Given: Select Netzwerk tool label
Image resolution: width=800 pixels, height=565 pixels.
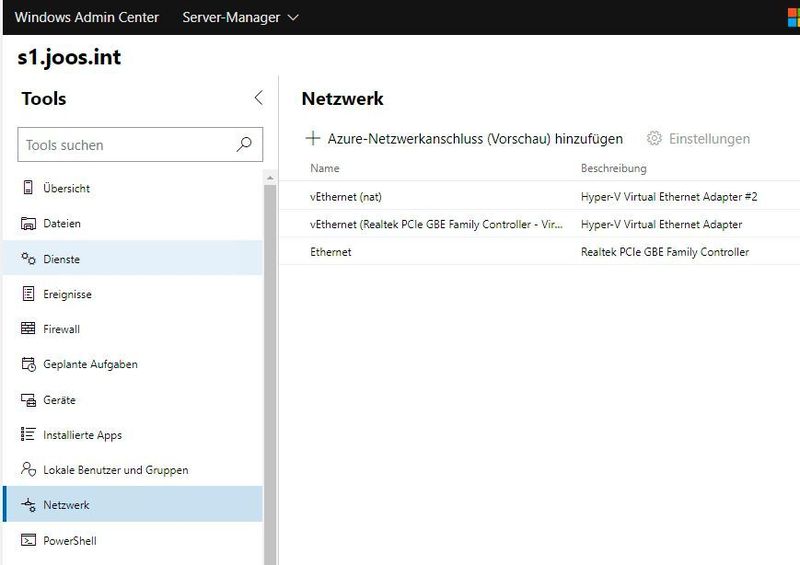Looking at the screenshot, I should click(x=66, y=505).
